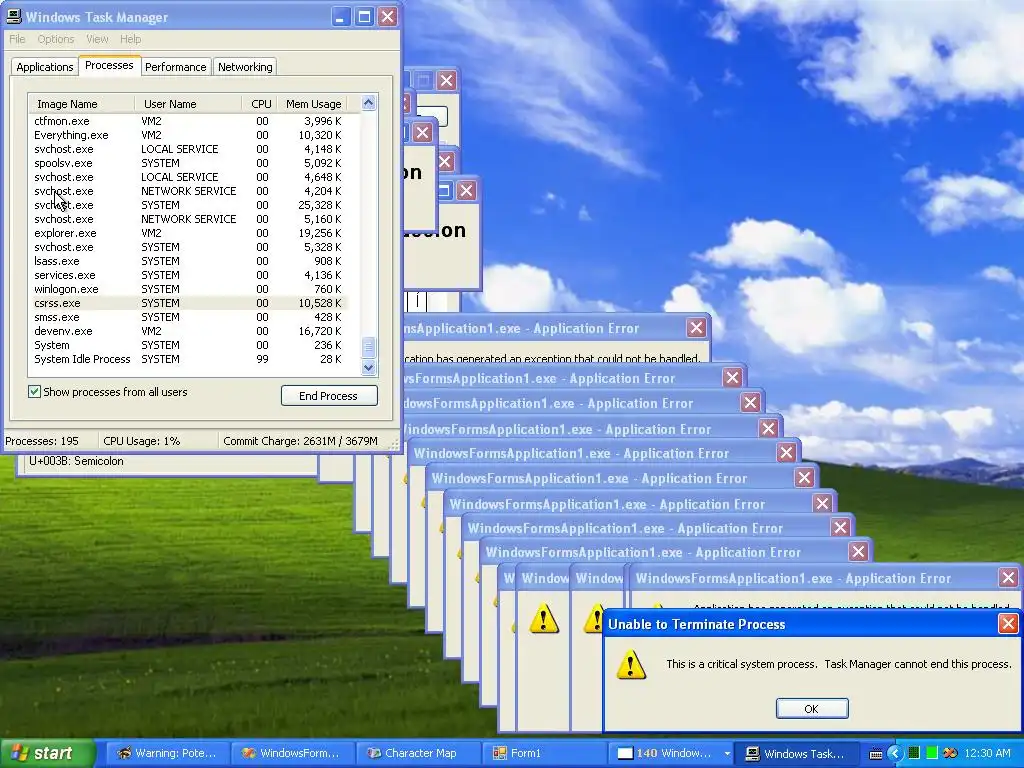Click process list scrollbar up arrow
This screenshot has width=1024, height=768.
coord(368,103)
